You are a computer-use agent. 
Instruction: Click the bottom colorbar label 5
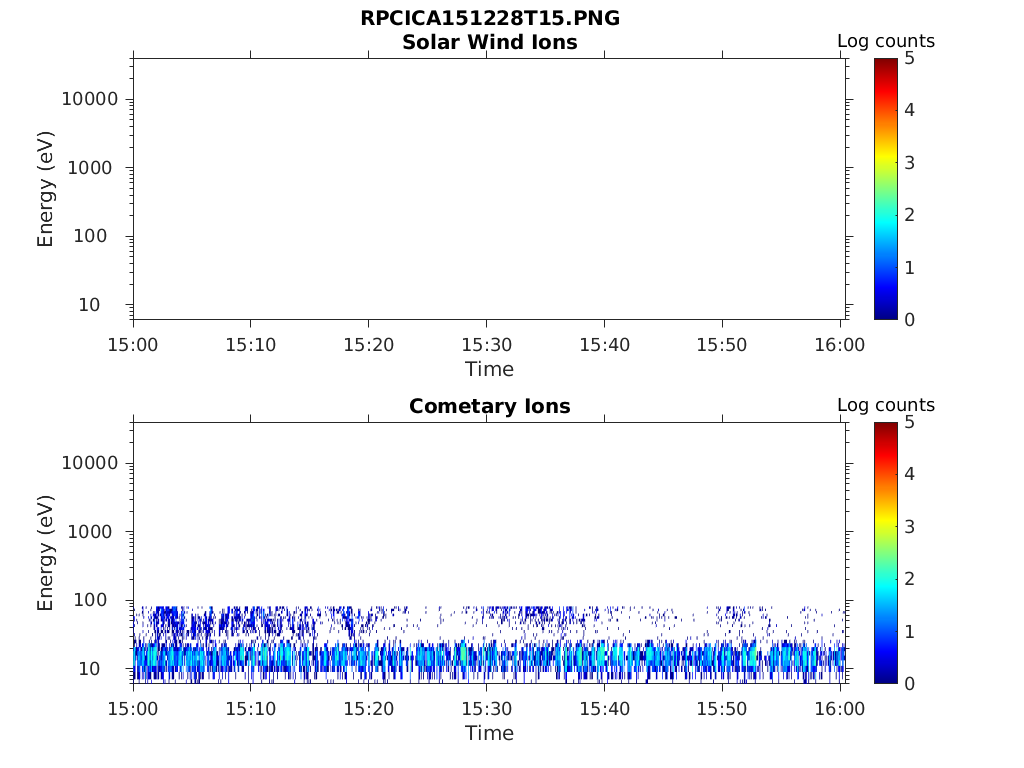click(x=909, y=423)
